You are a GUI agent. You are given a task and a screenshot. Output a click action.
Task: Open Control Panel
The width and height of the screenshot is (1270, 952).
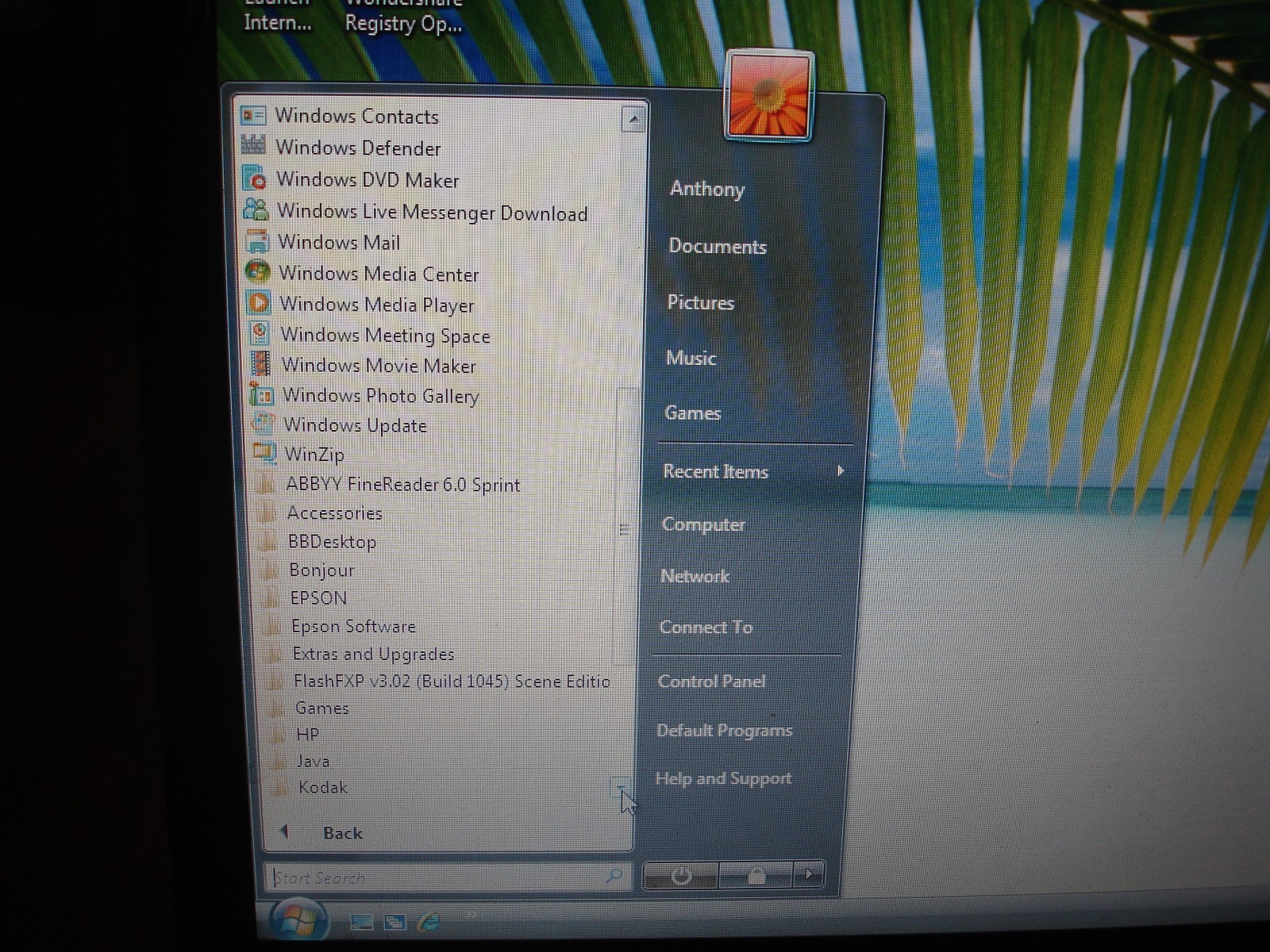(x=711, y=681)
